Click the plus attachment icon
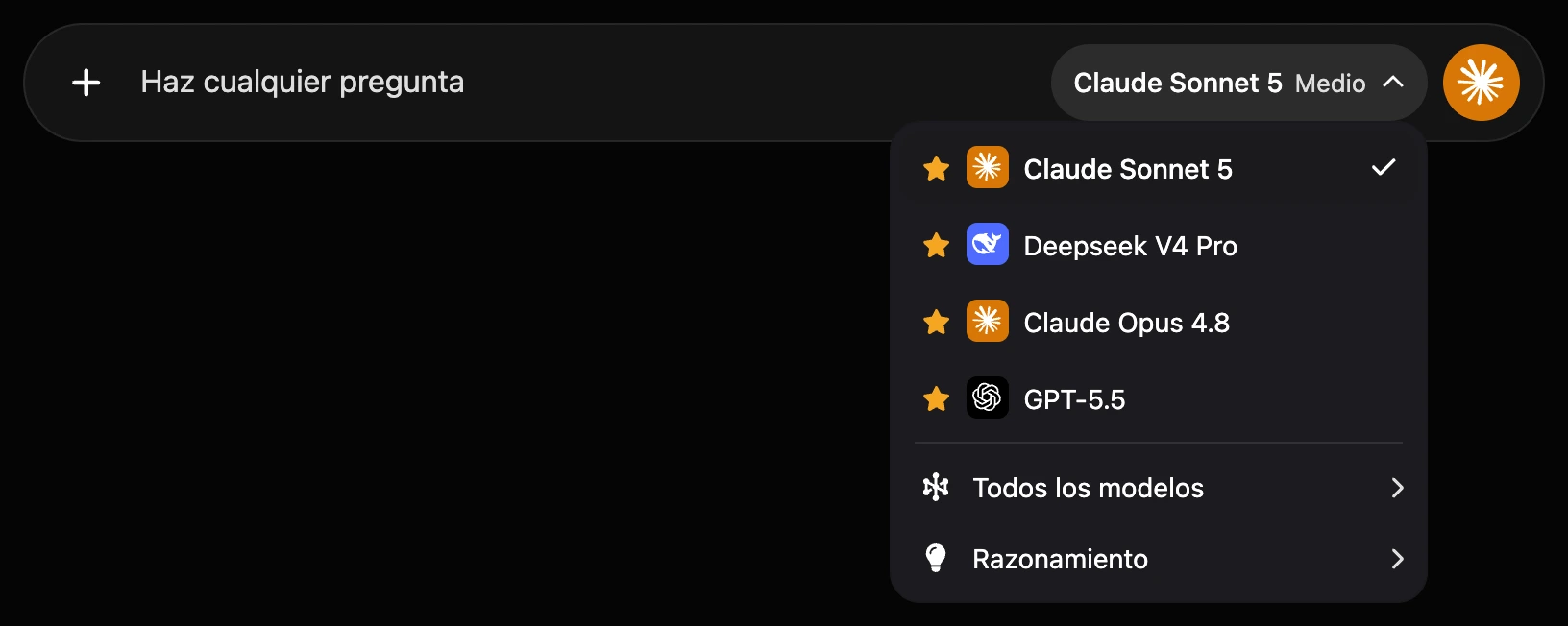 (x=86, y=83)
